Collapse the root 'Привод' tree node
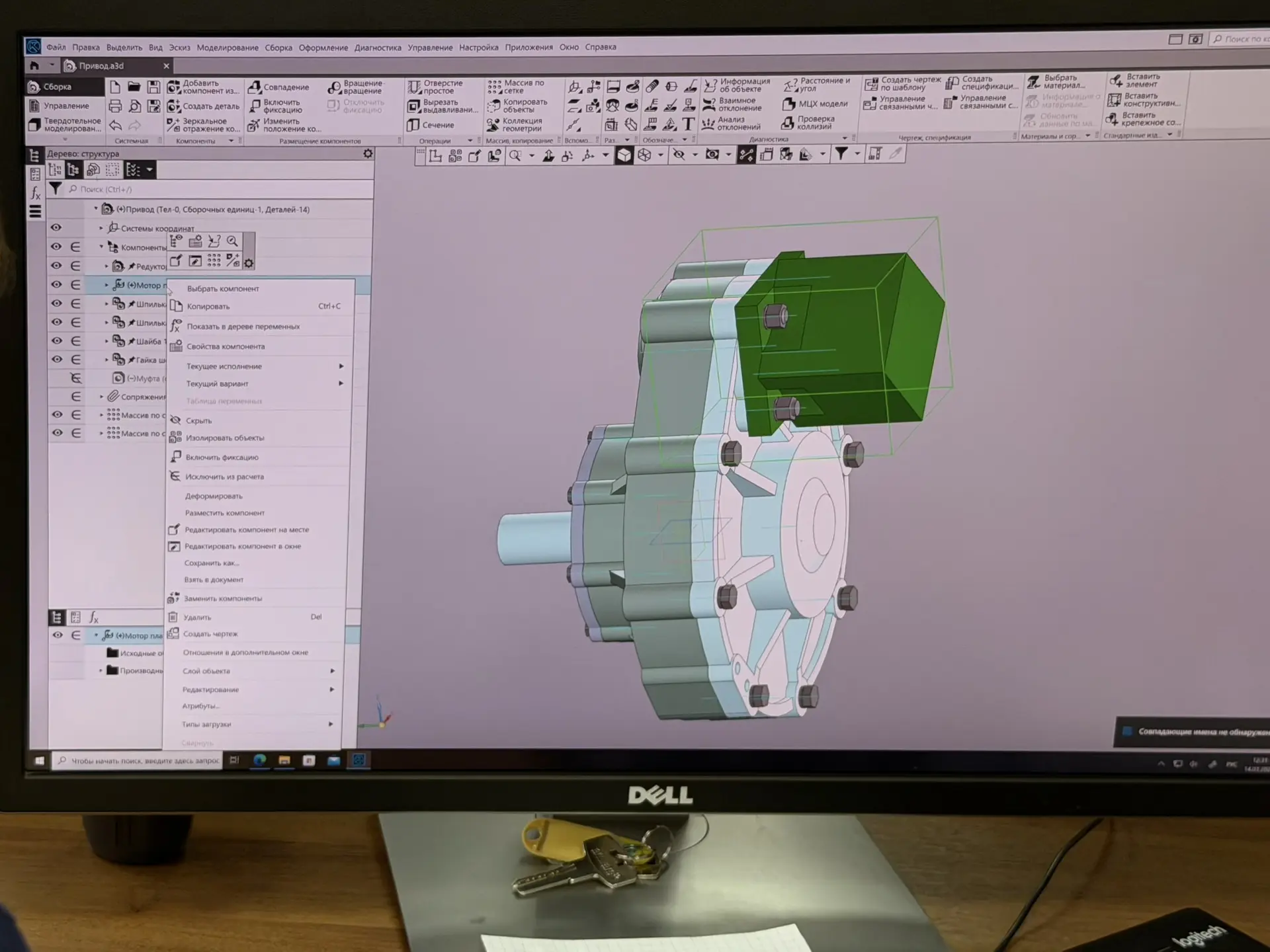The image size is (1270, 952). (96, 209)
